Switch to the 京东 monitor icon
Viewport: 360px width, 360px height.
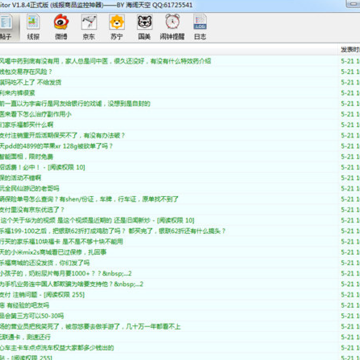coord(89,28)
